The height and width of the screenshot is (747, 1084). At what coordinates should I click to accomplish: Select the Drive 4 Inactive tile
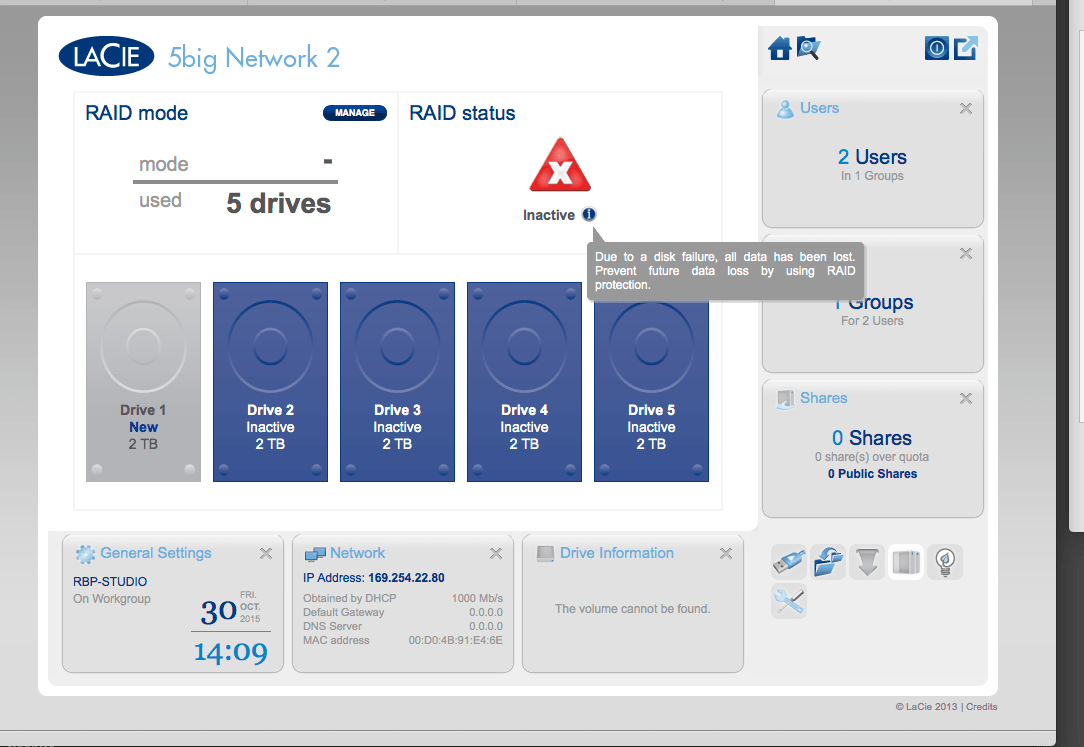click(525, 381)
